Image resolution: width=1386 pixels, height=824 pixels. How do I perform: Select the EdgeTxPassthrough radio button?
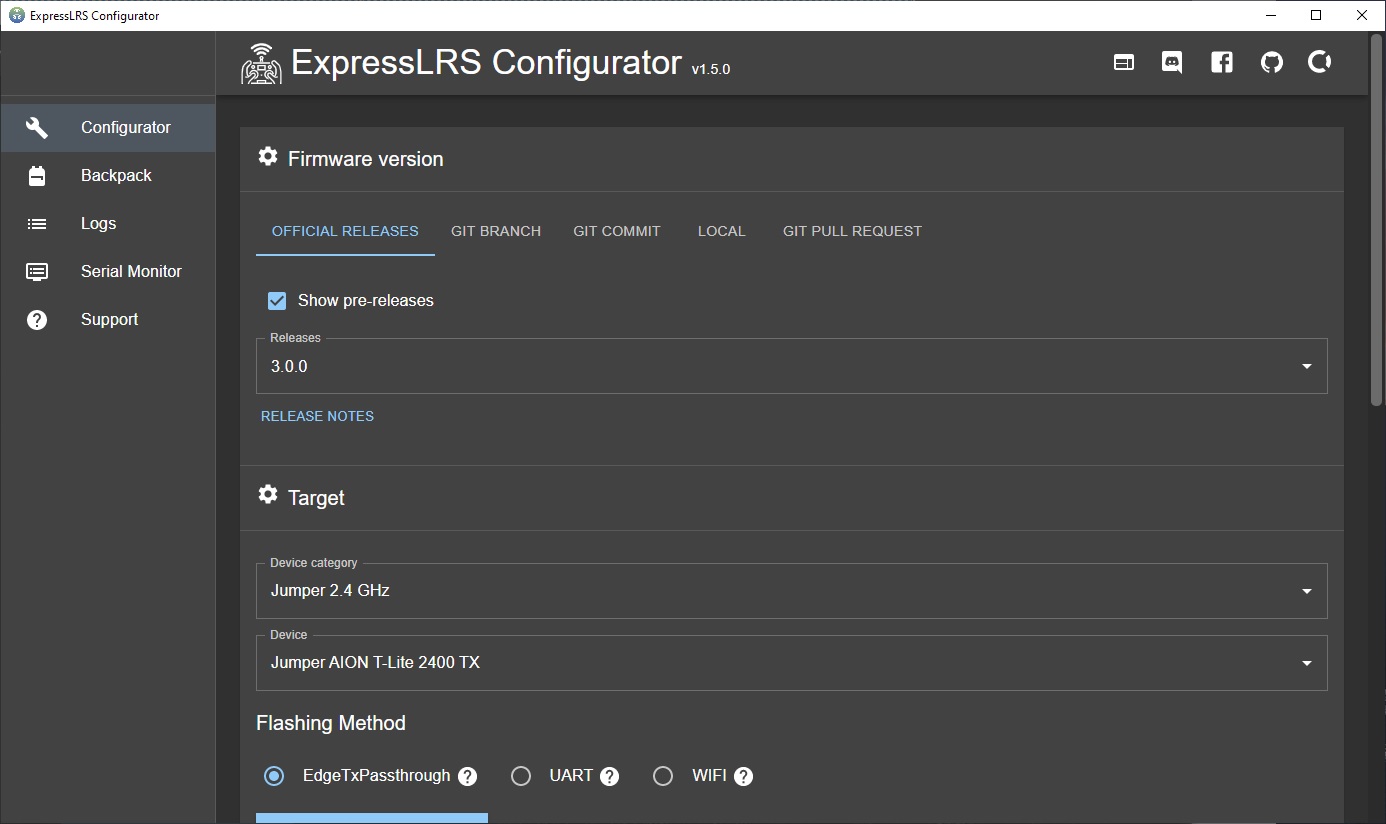(274, 776)
